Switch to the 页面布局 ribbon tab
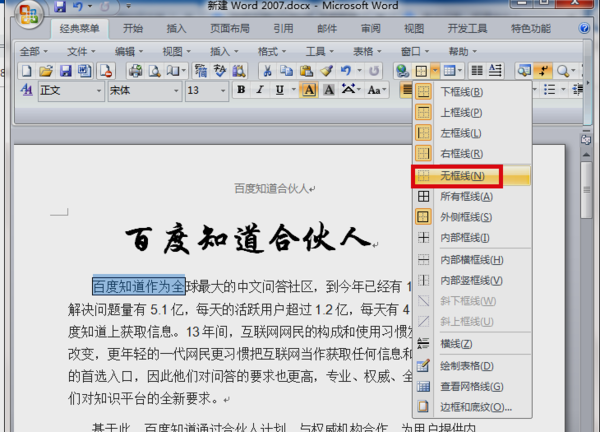The width and height of the screenshot is (600, 432). tap(230, 28)
